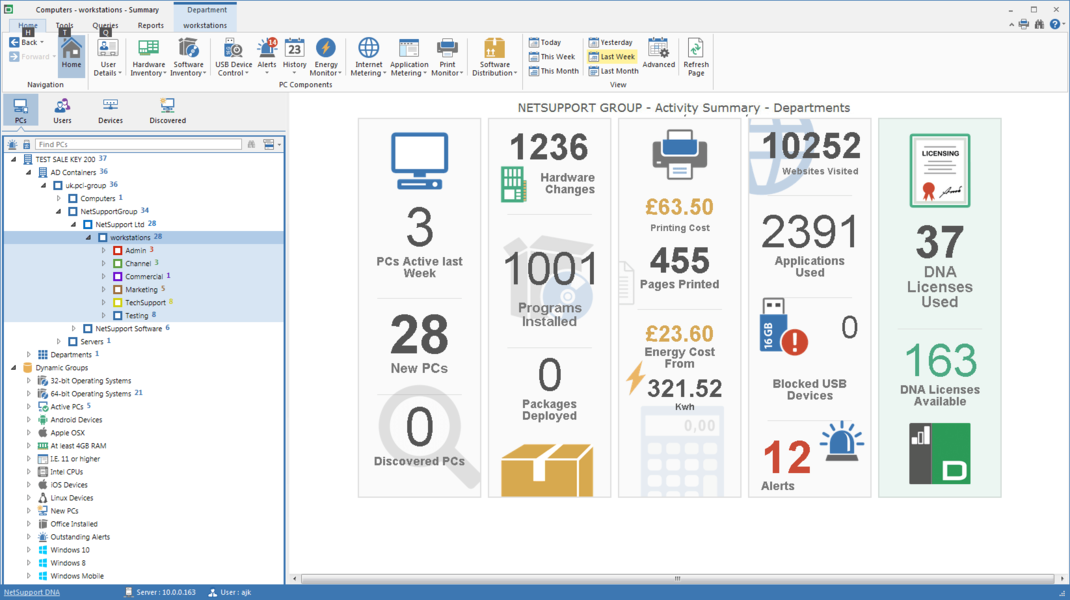The height and width of the screenshot is (600, 1070).
Task: Click the NetSupport DNA status bar link
Action: [x=32, y=592]
